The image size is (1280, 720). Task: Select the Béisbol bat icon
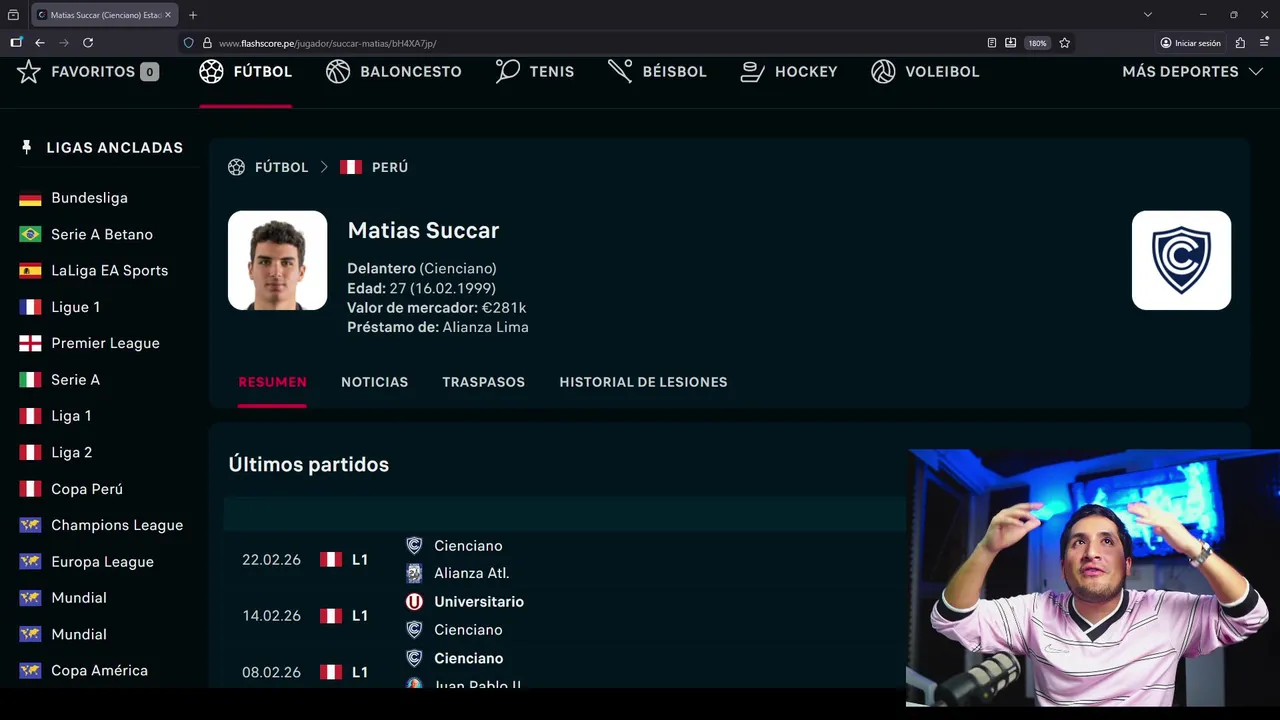620,72
